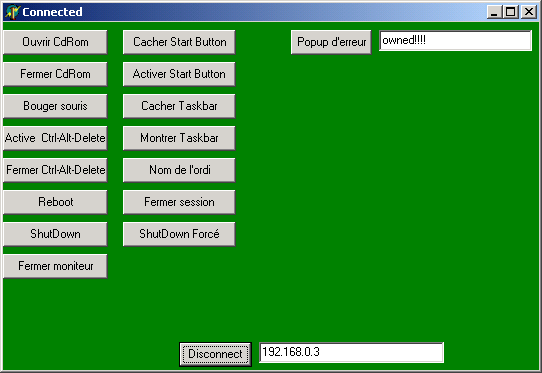Click the Reboot button
The height and width of the screenshot is (373, 542).
click(55, 202)
